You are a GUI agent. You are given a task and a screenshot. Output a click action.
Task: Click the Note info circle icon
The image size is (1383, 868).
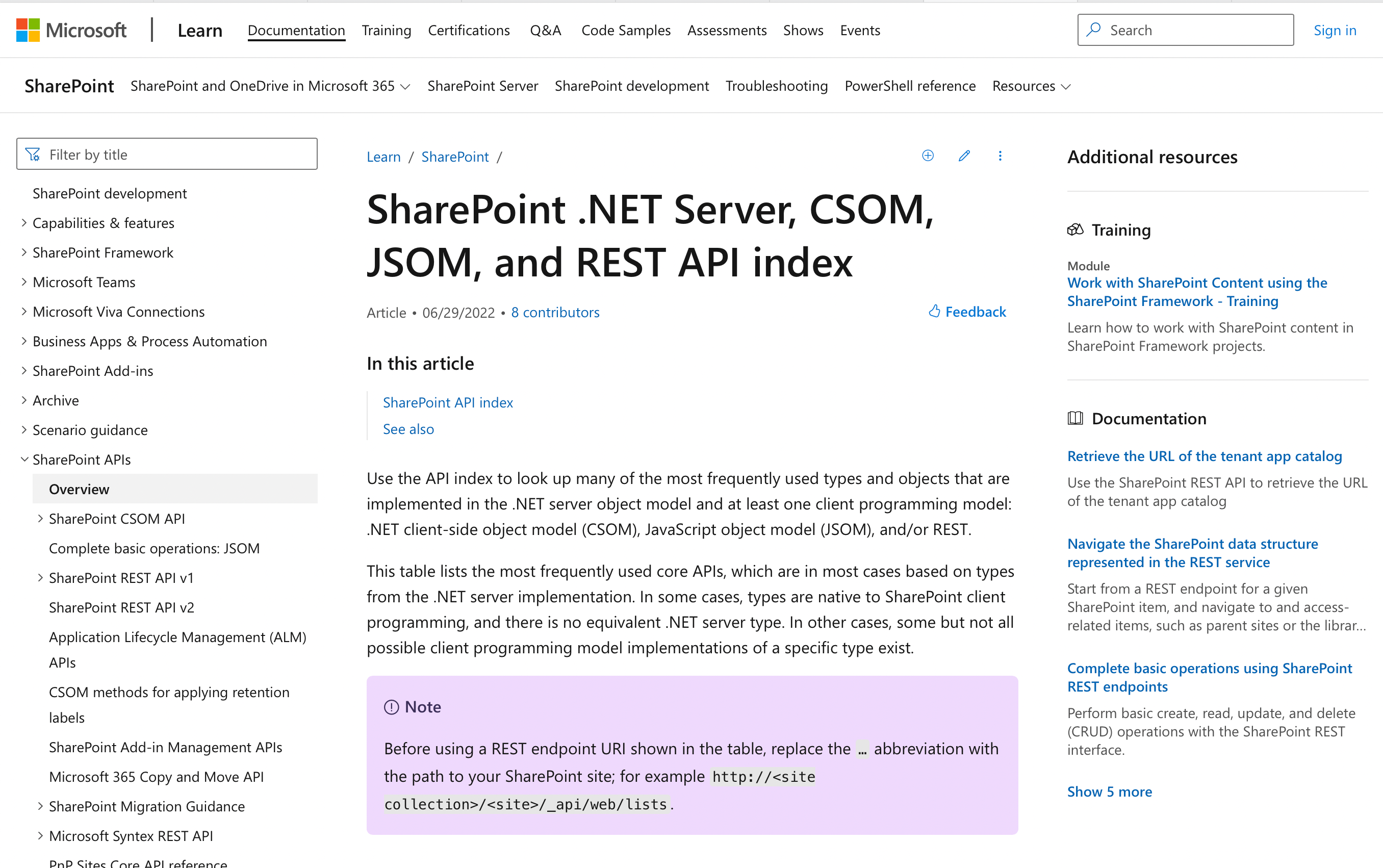[391, 707]
